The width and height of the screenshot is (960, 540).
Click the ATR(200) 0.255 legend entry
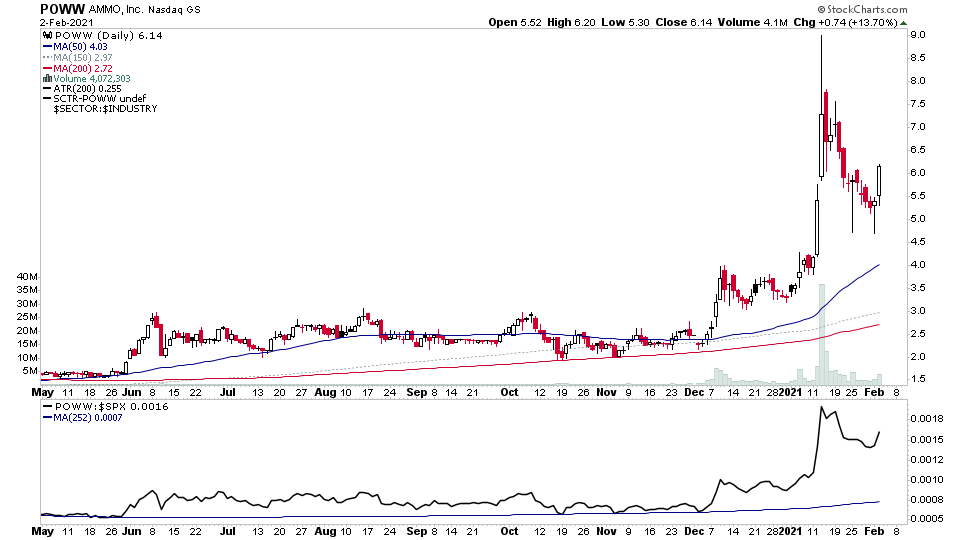click(x=88, y=89)
